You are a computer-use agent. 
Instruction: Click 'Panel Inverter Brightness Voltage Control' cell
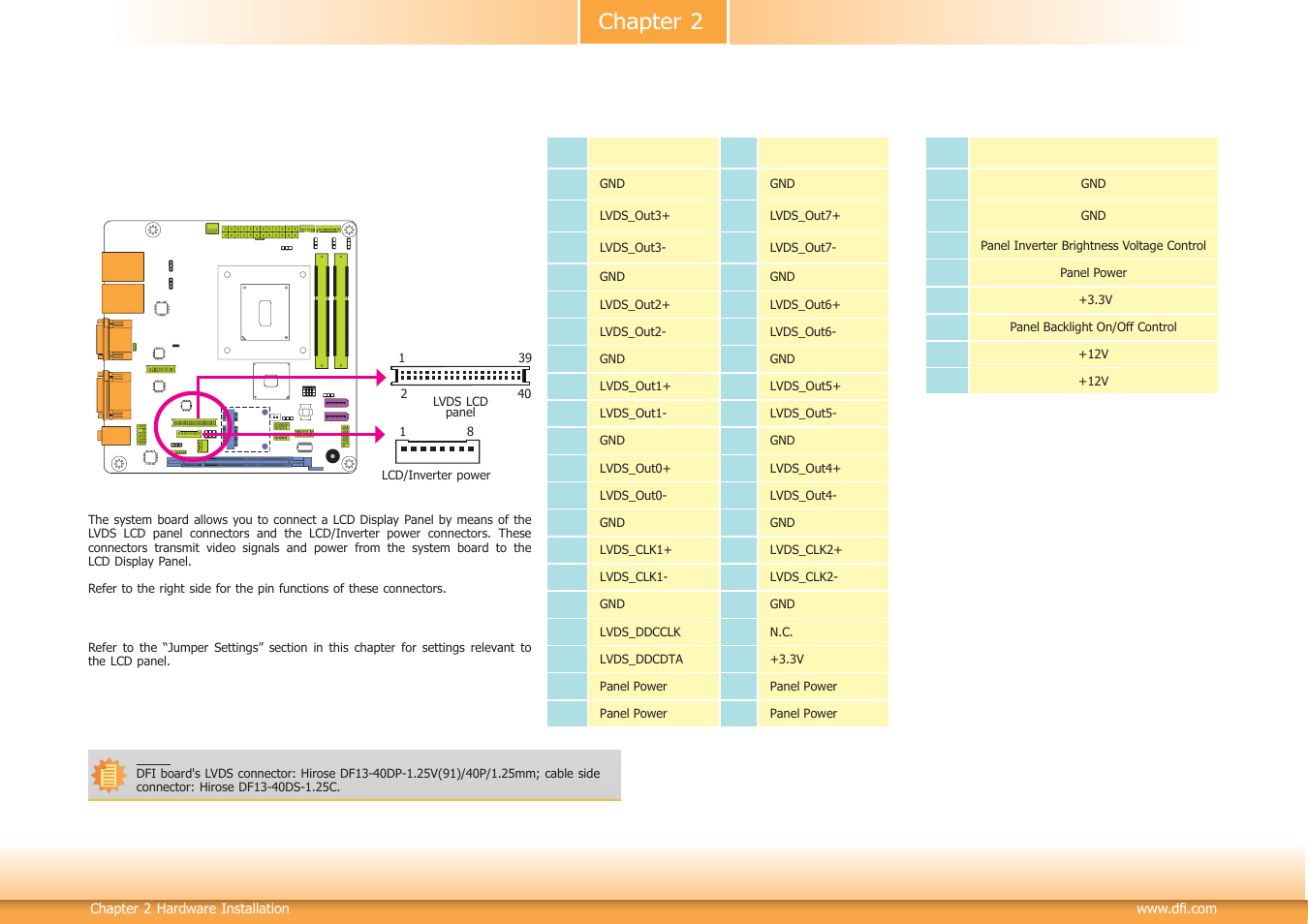point(1094,246)
